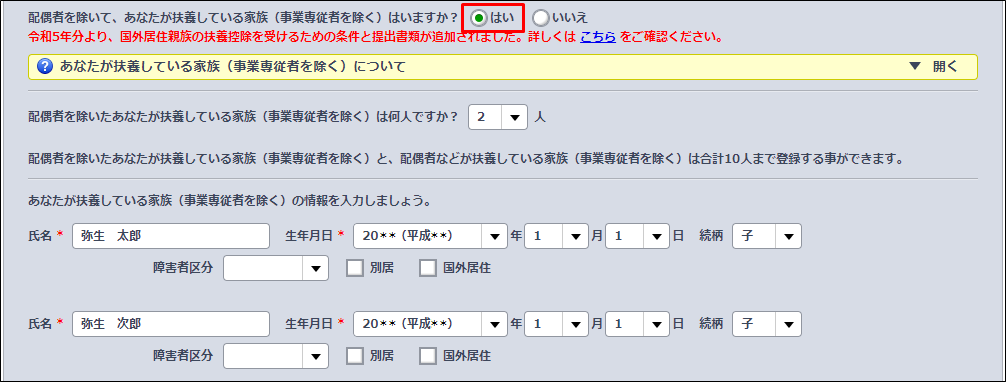
Task: Open 続柄 relationship dropdown for 弥生 次郎
Action: click(x=767, y=324)
